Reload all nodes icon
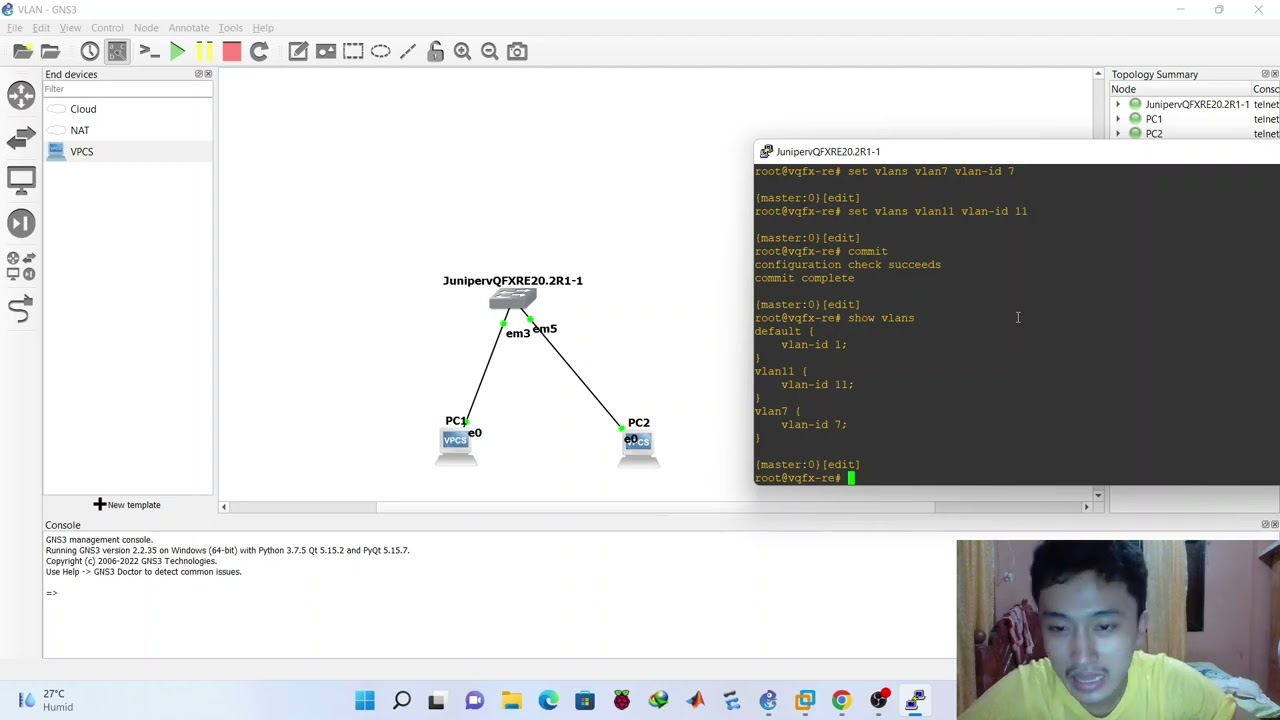Image resolution: width=1280 pixels, height=720 pixels. tap(258, 51)
